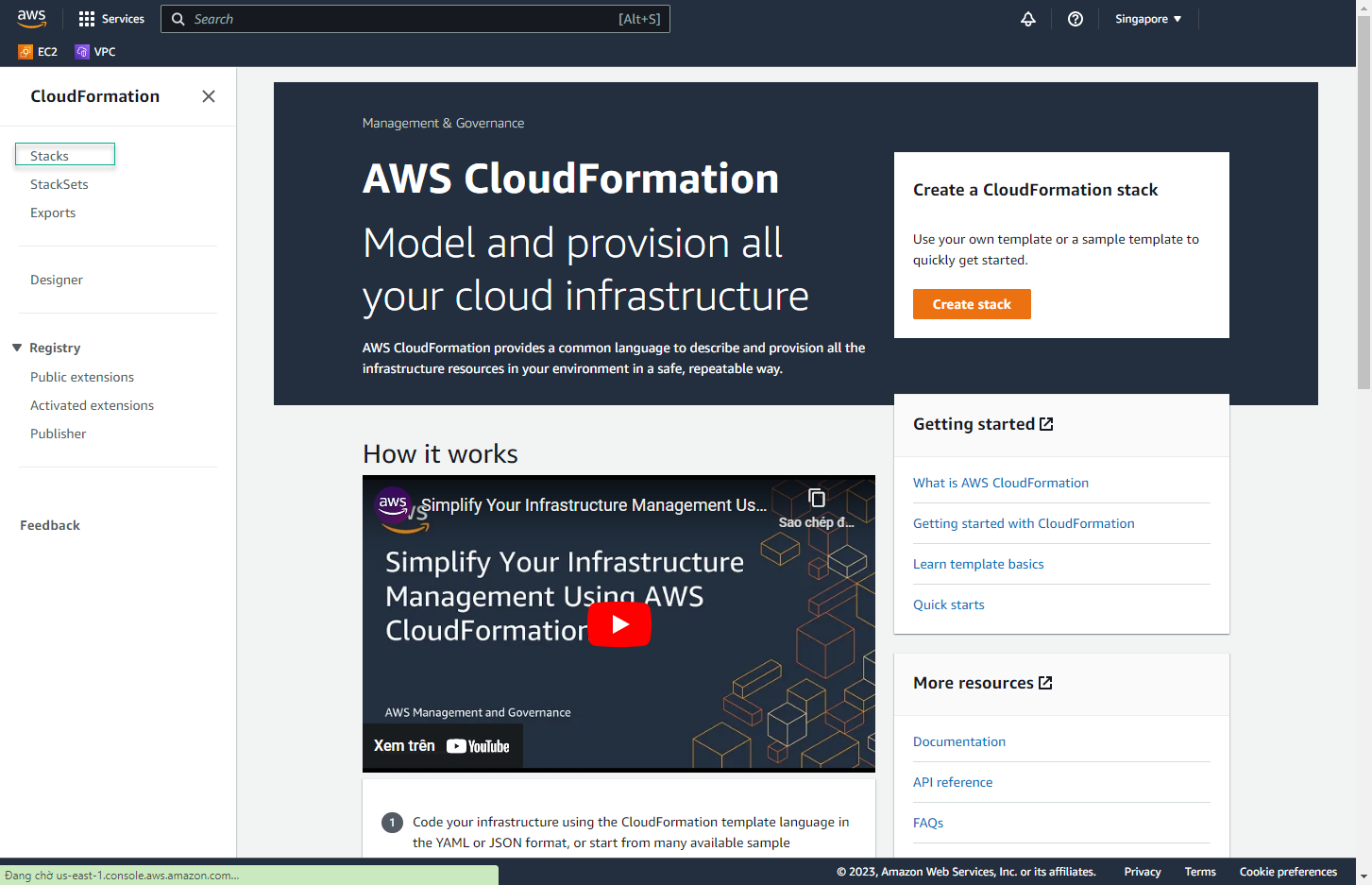1372x885 pixels.
Task: Open Publisher in the sidebar
Action: pyautogui.click(x=59, y=434)
